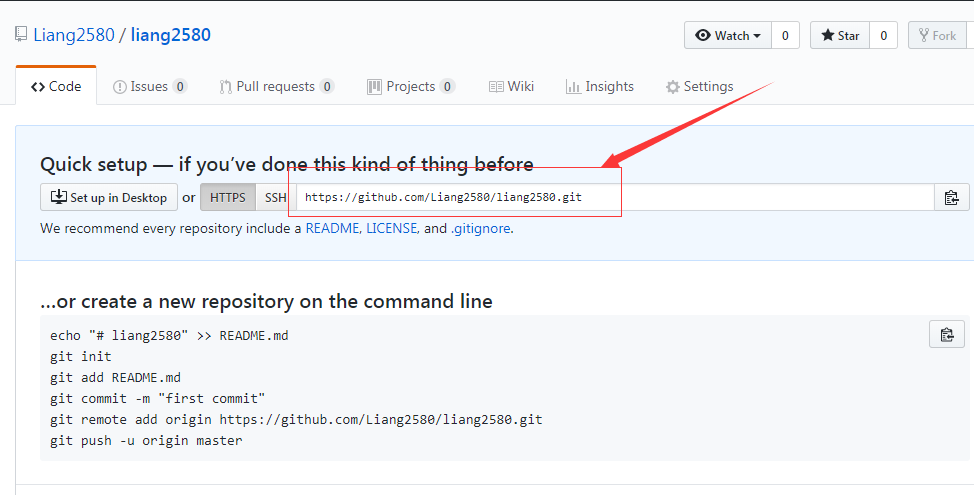Click the "git remote add origin" line

[296, 420]
